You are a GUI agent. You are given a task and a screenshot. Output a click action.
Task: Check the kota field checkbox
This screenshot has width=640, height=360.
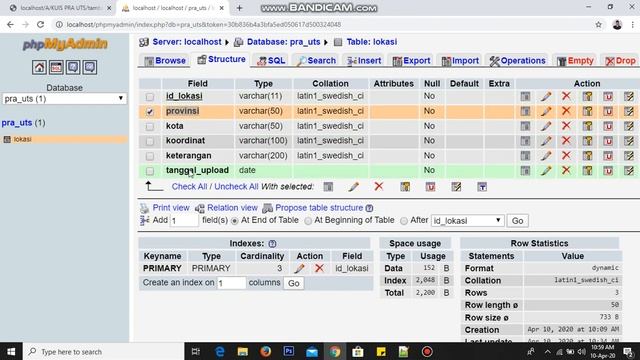tap(150, 126)
